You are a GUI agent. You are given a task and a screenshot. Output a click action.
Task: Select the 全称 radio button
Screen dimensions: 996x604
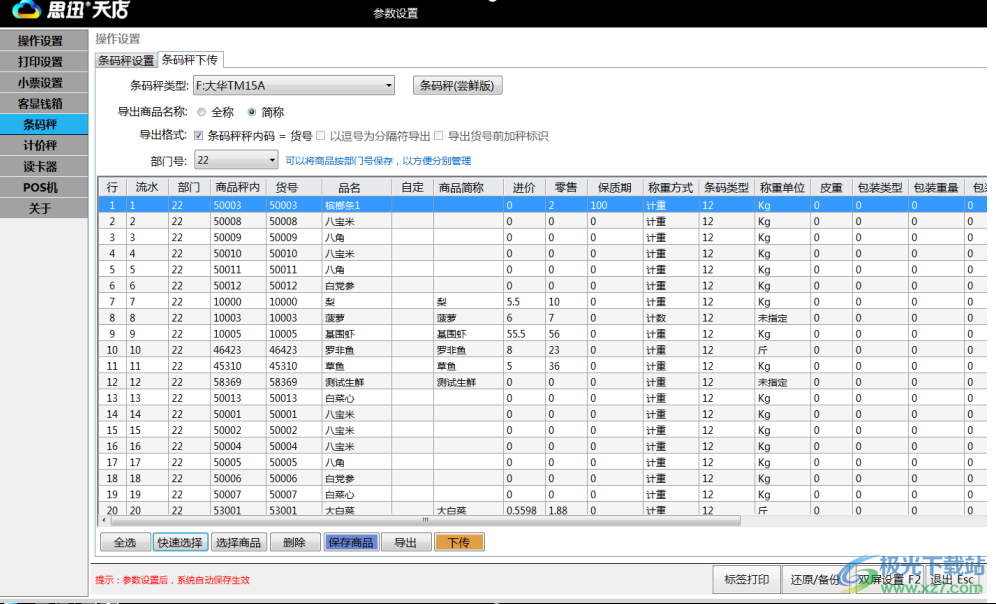[x=201, y=112]
